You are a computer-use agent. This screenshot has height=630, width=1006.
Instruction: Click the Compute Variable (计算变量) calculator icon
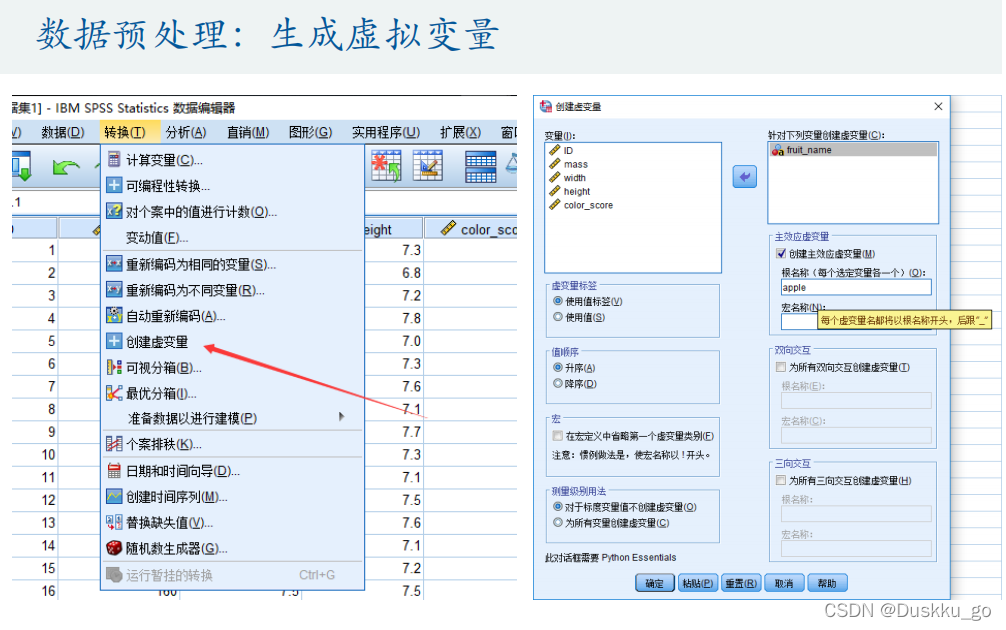point(114,159)
